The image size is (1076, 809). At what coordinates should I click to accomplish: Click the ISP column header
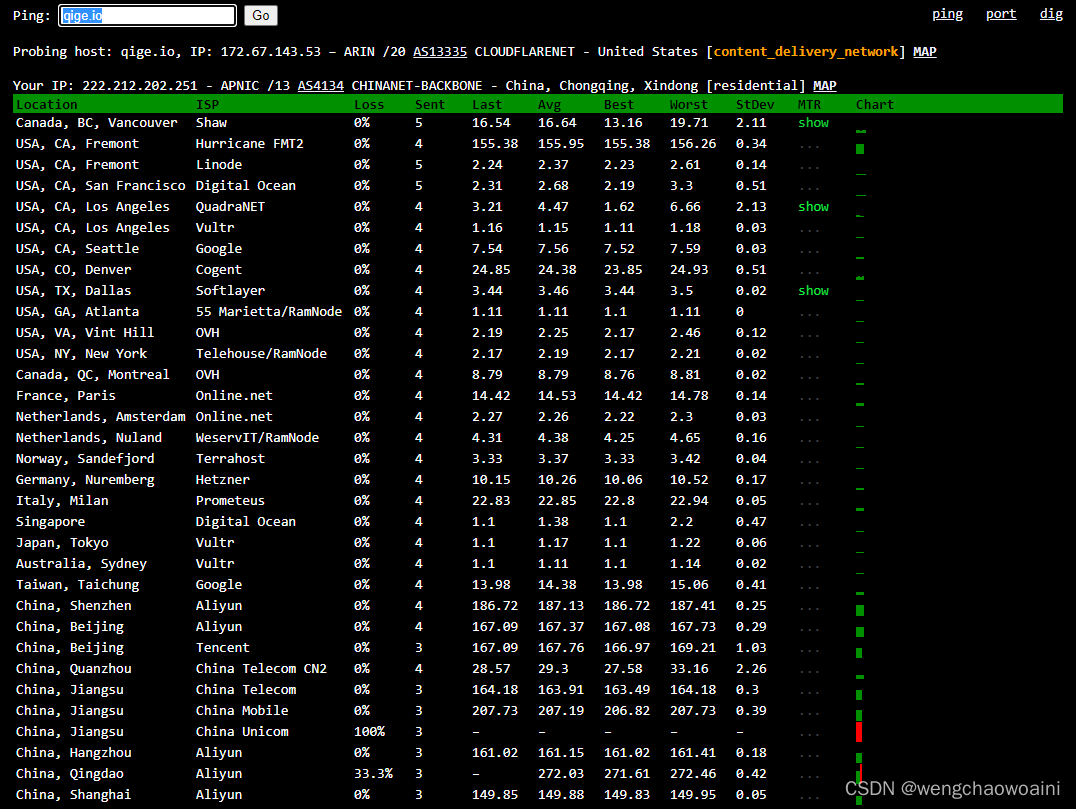(207, 104)
